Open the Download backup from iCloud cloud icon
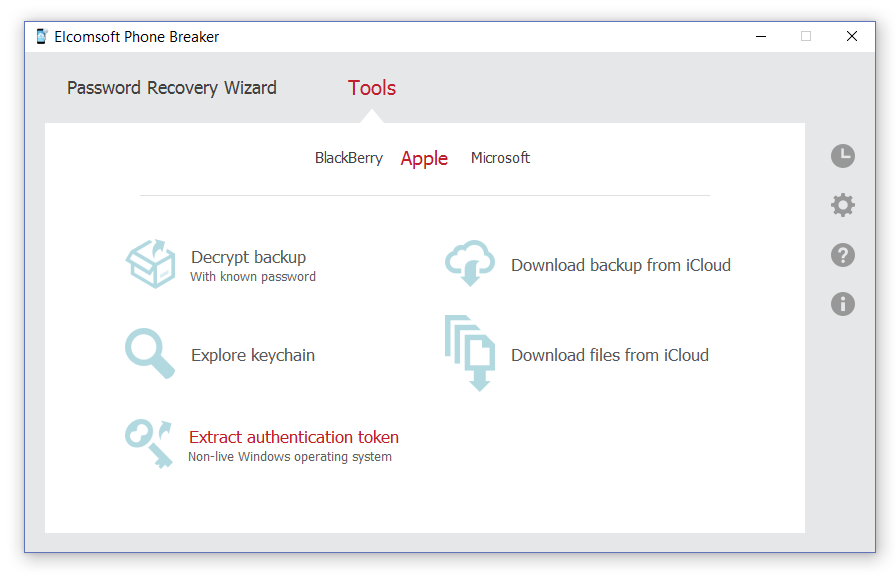This screenshot has height=579, width=896. click(470, 264)
